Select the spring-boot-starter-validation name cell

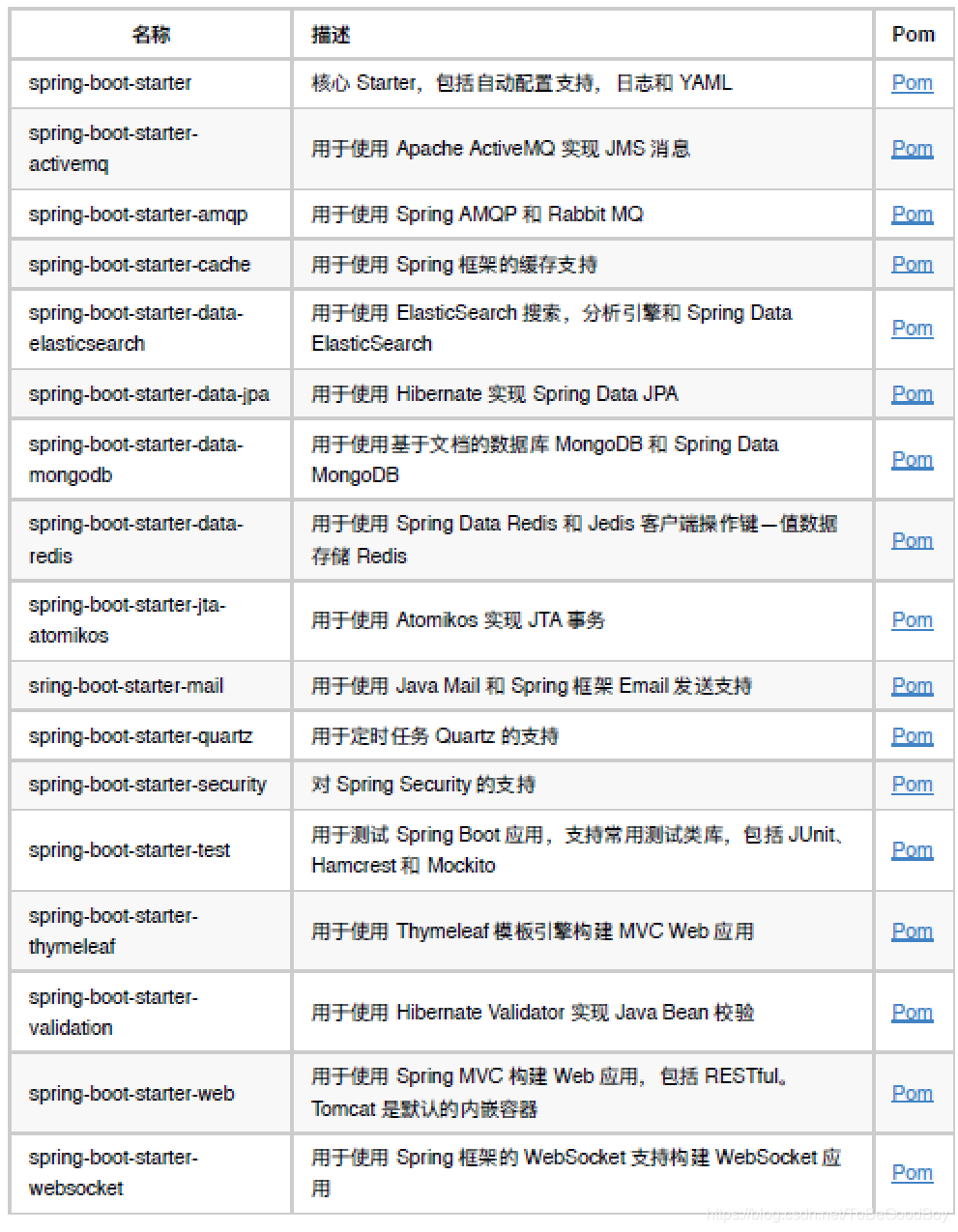point(151,1013)
